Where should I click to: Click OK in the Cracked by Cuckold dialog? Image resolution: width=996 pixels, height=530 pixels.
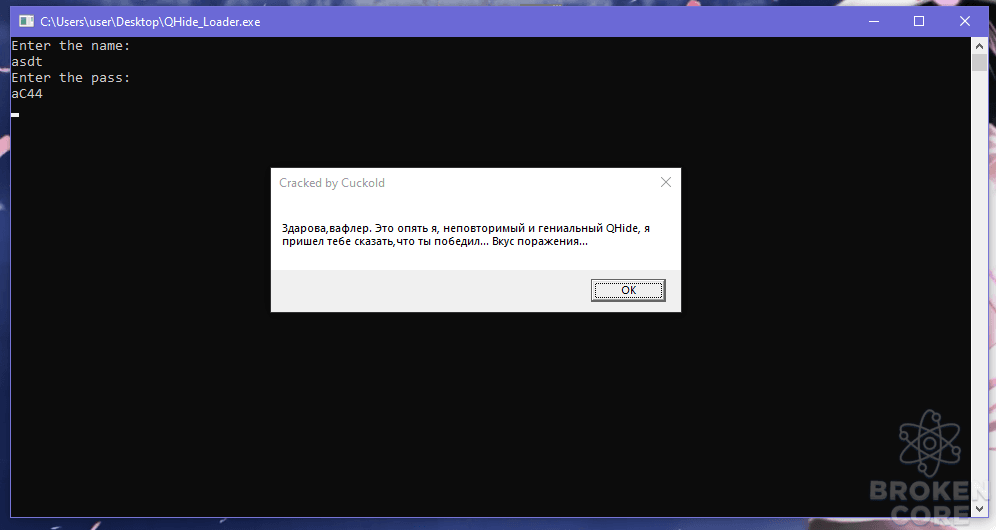click(628, 290)
